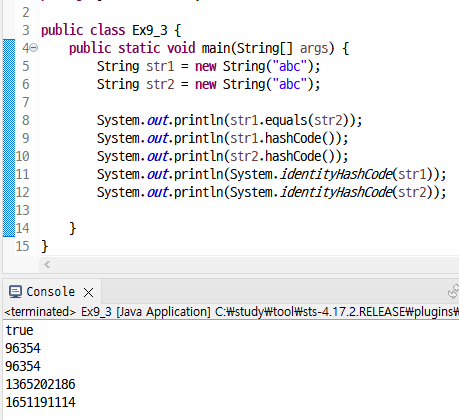This screenshot has height=420, width=459.
Task: Click line number 13 in the gutter
Action: (x=22, y=210)
